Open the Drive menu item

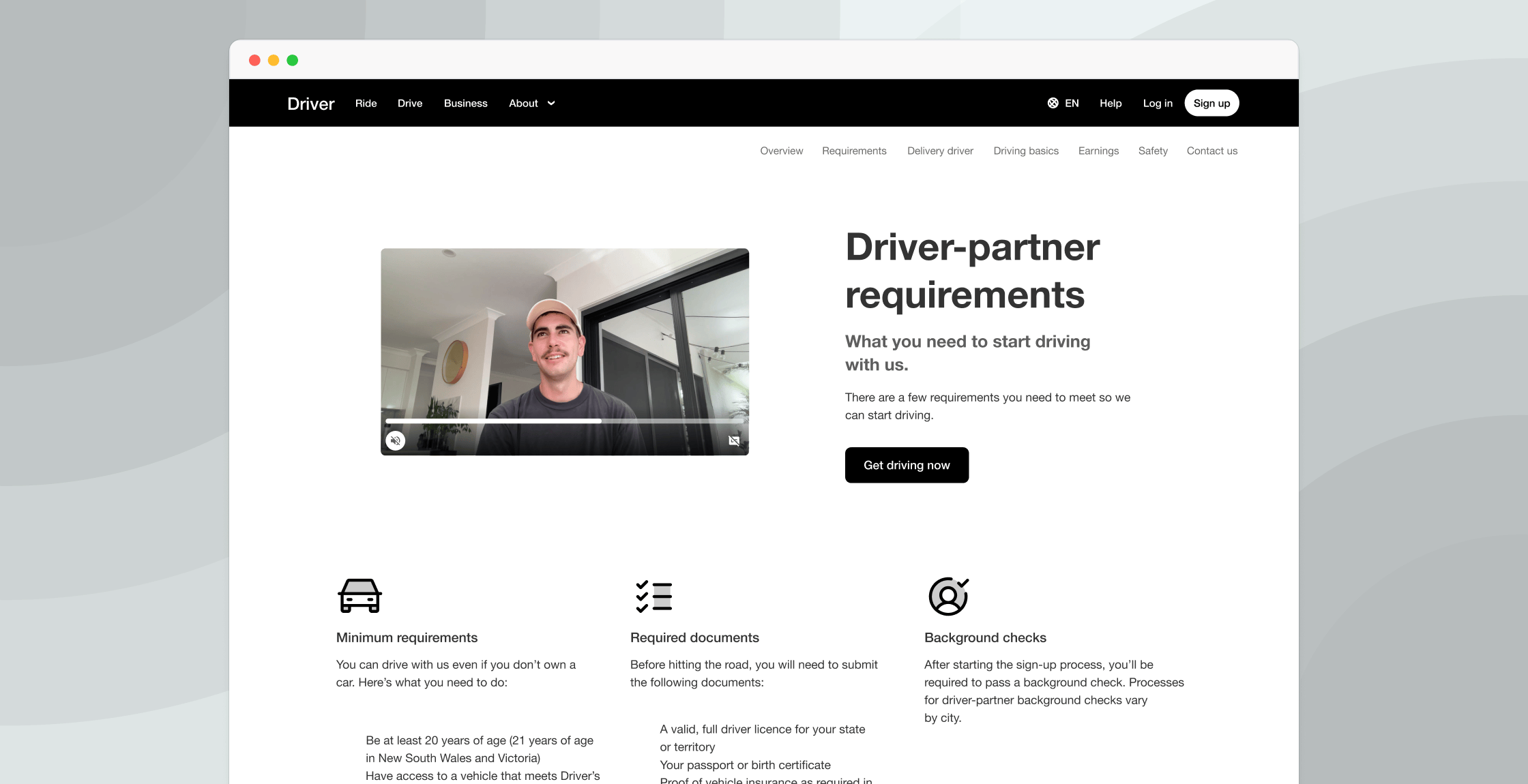(x=410, y=103)
